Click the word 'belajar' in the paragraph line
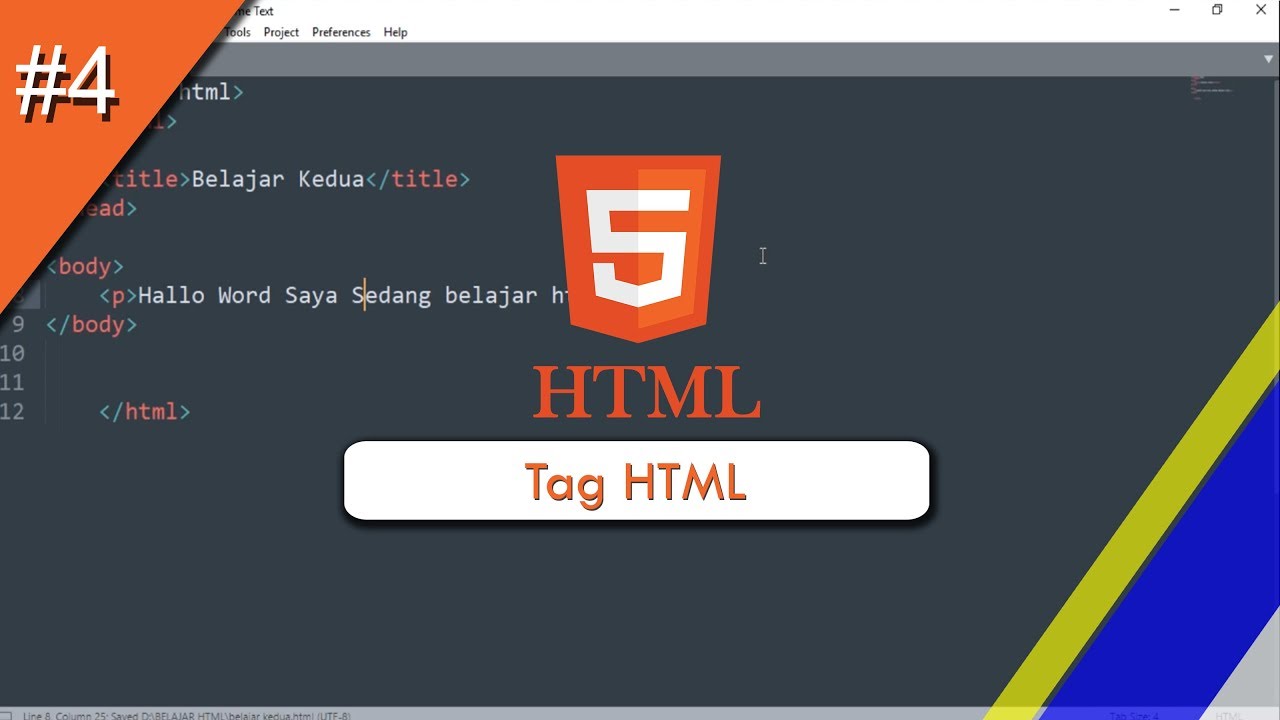 tap(491, 295)
